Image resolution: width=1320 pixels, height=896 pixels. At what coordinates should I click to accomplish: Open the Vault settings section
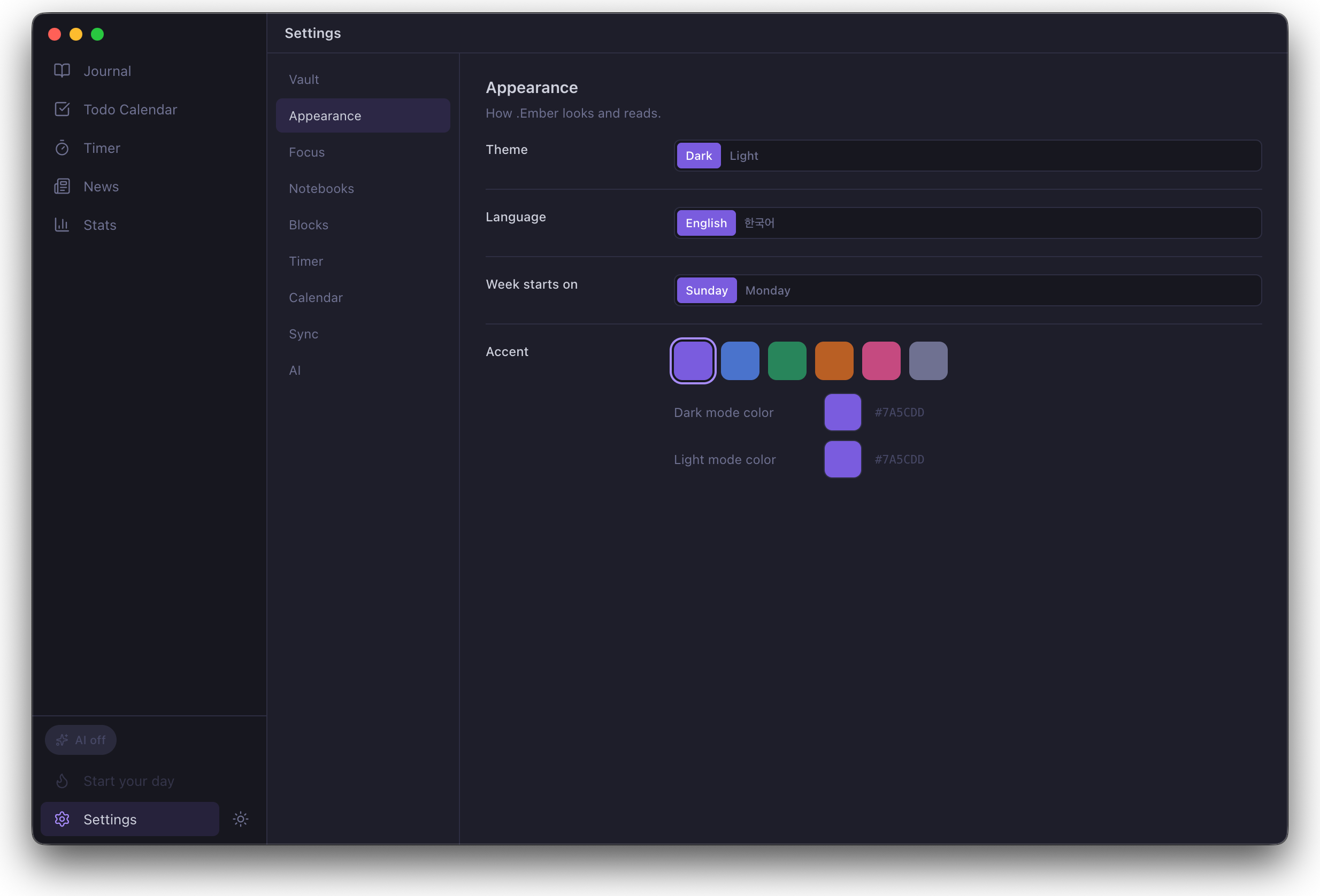click(x=363, y=80)
